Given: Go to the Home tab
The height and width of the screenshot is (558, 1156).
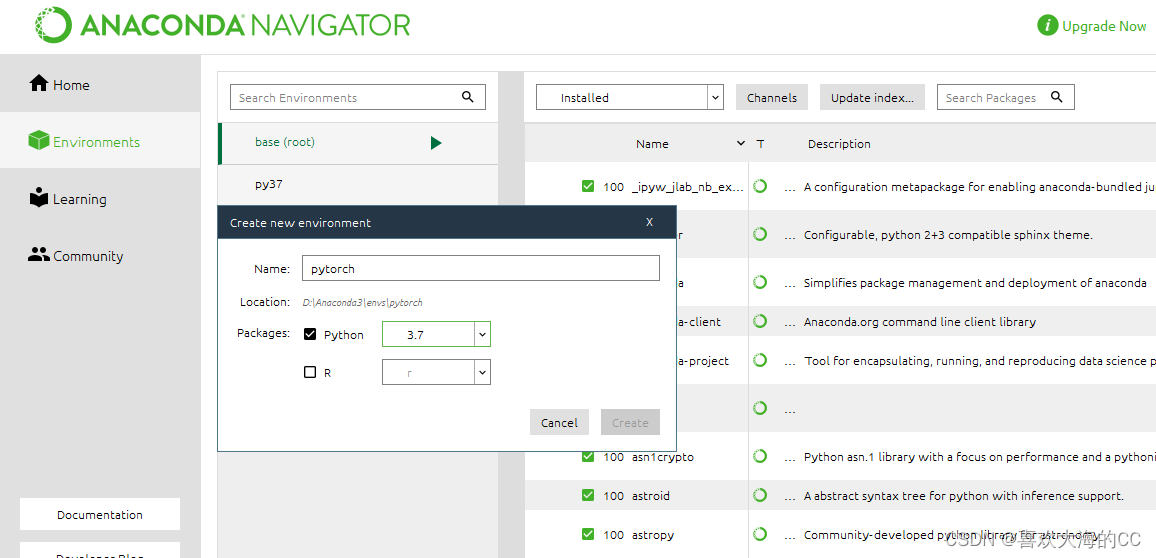Looking at the screenshot, I should click(100, 85).
